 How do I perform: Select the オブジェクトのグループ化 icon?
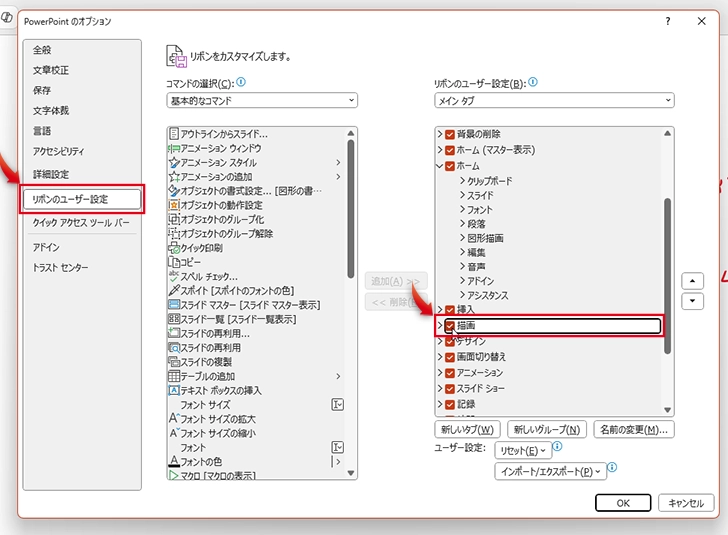[174, 219]
